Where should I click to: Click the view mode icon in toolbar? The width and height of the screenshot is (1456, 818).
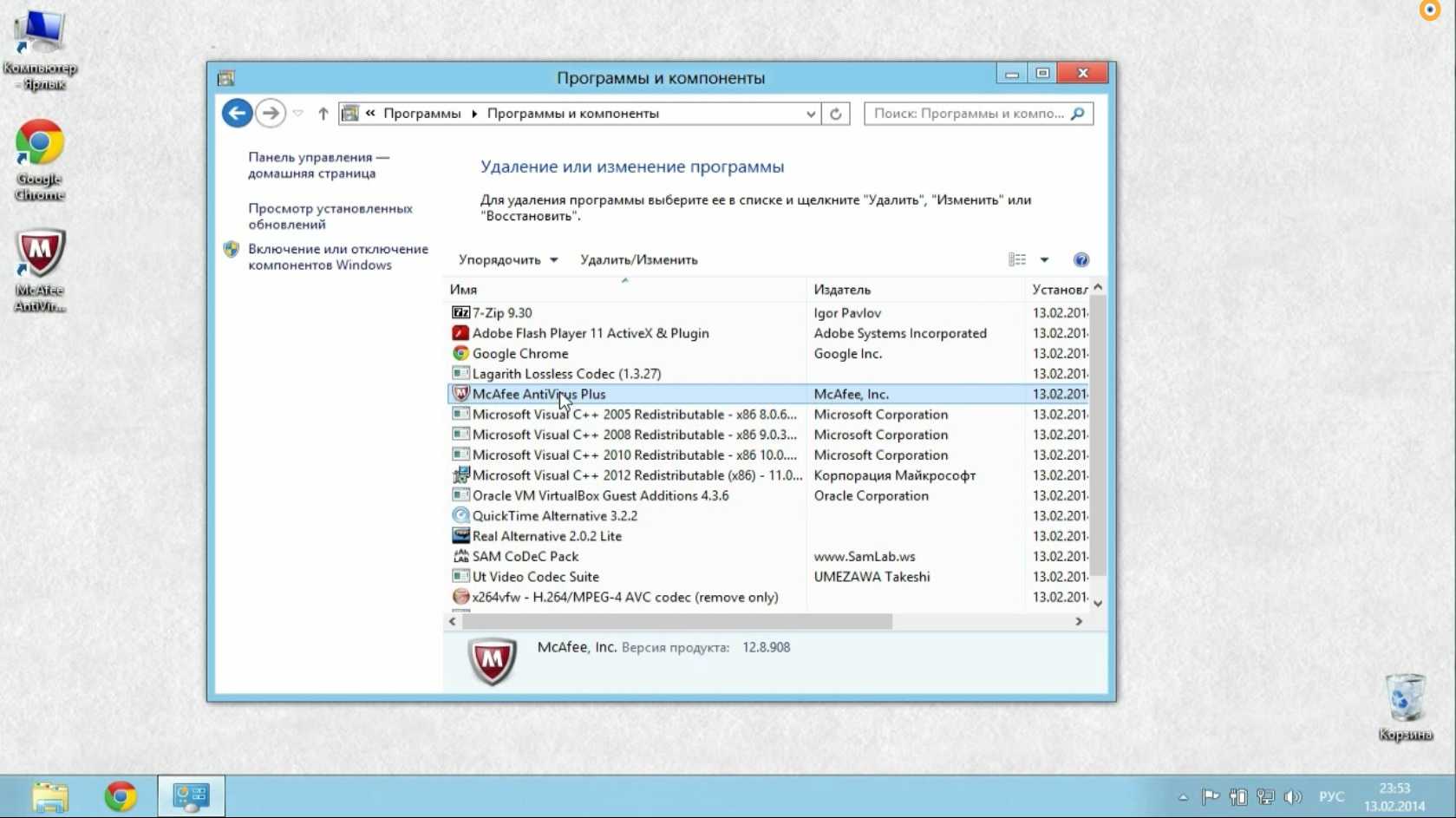(x=1017, y=260)
